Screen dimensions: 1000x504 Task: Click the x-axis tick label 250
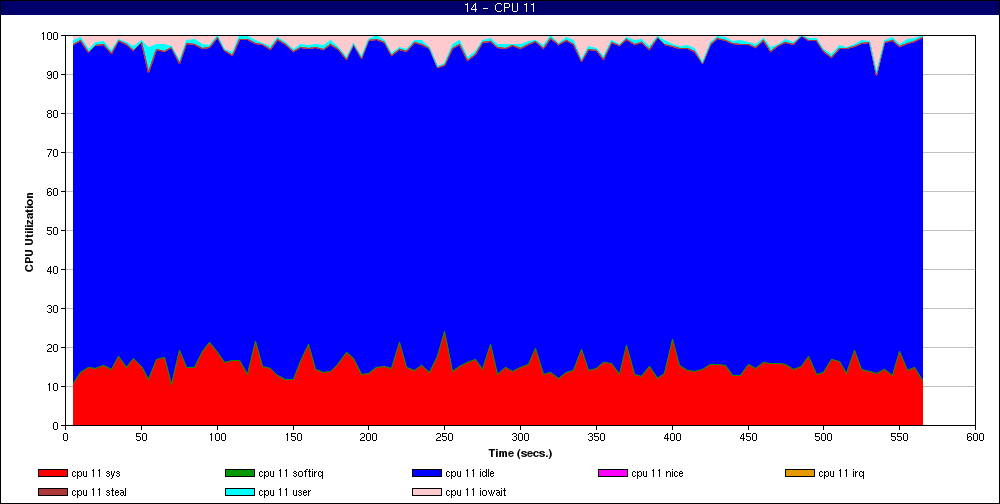445,437
